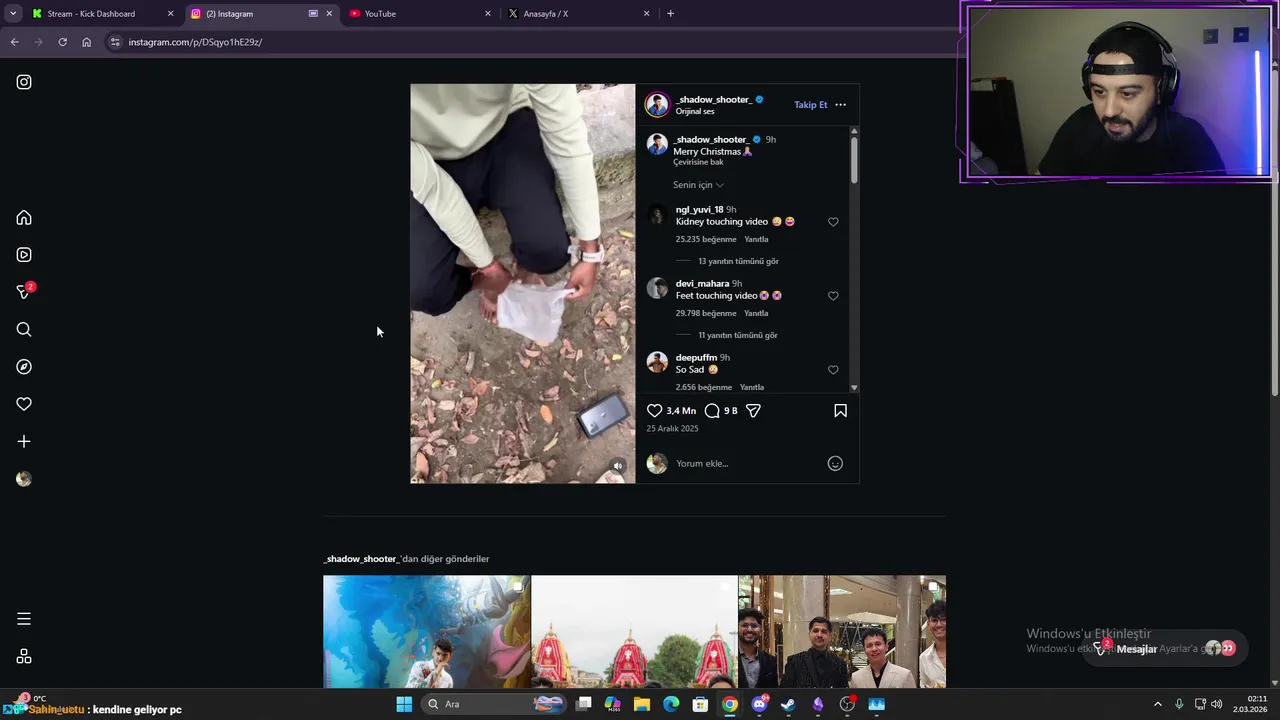Open the Windows Start menu

point(404,704)
